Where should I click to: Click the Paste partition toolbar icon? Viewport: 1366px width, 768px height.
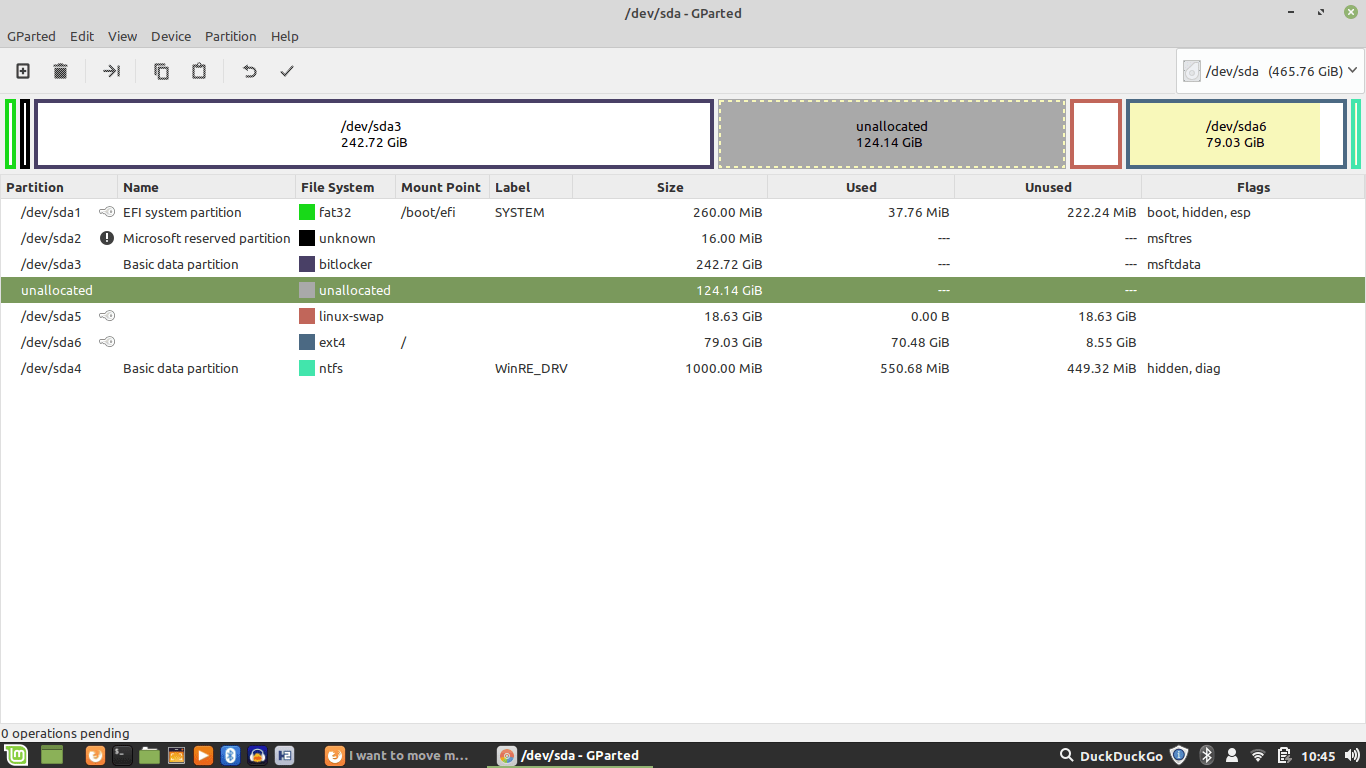click(x=199, y=71)
